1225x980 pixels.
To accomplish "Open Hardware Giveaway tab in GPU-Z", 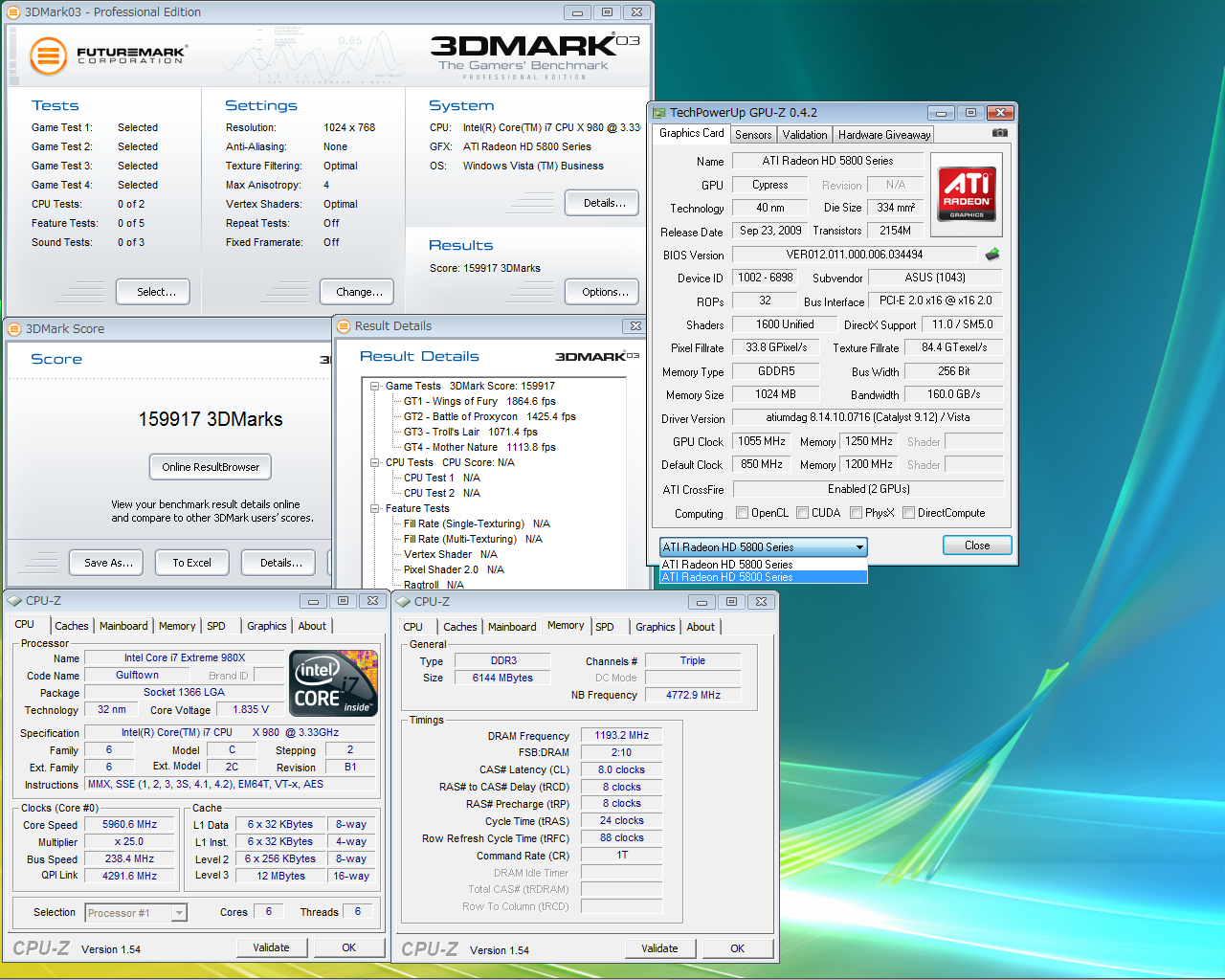I will [883, 135].
